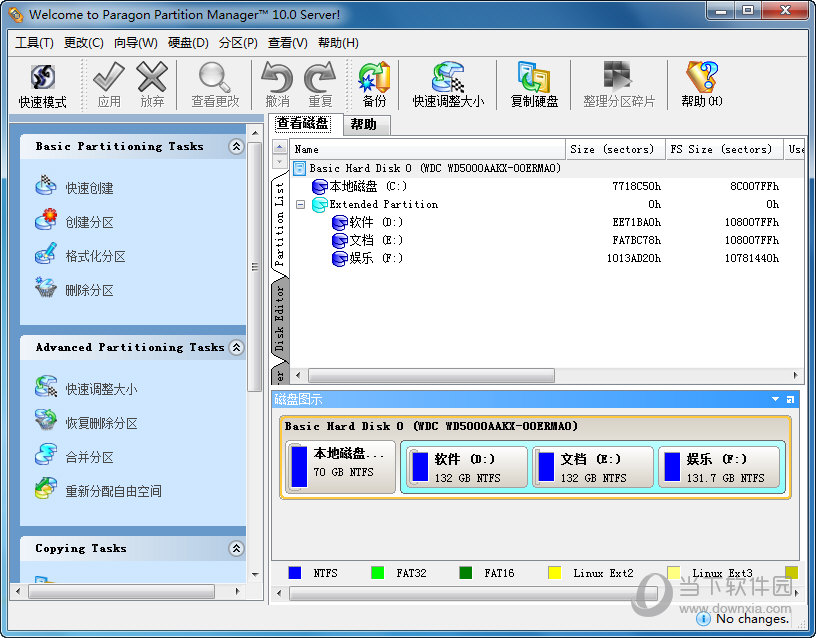Choose 合并分区 in Advanced Partitioning Tasks
Viewport: 816px width, 638px height.
point(89,457)
